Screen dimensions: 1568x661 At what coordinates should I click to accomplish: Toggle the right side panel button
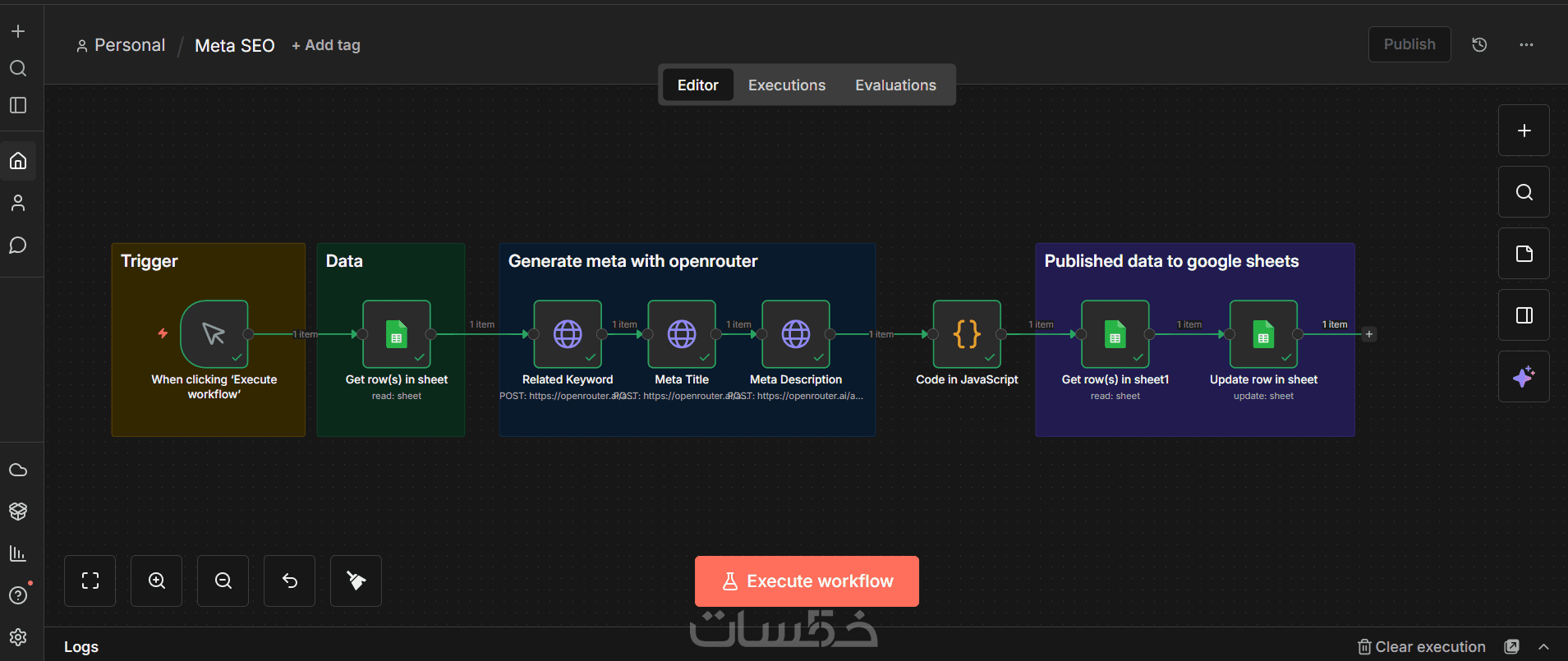coord(1524,315)
